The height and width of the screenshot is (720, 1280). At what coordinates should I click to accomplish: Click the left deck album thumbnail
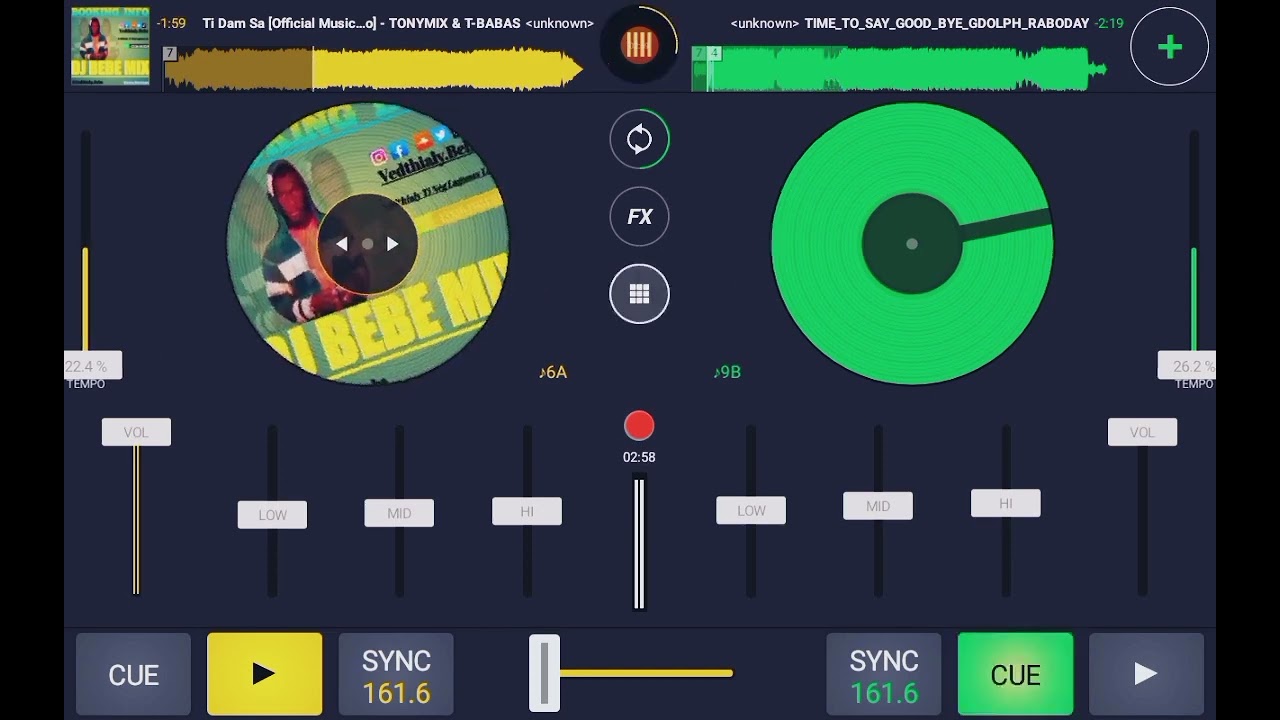click(x=110, y=46)
